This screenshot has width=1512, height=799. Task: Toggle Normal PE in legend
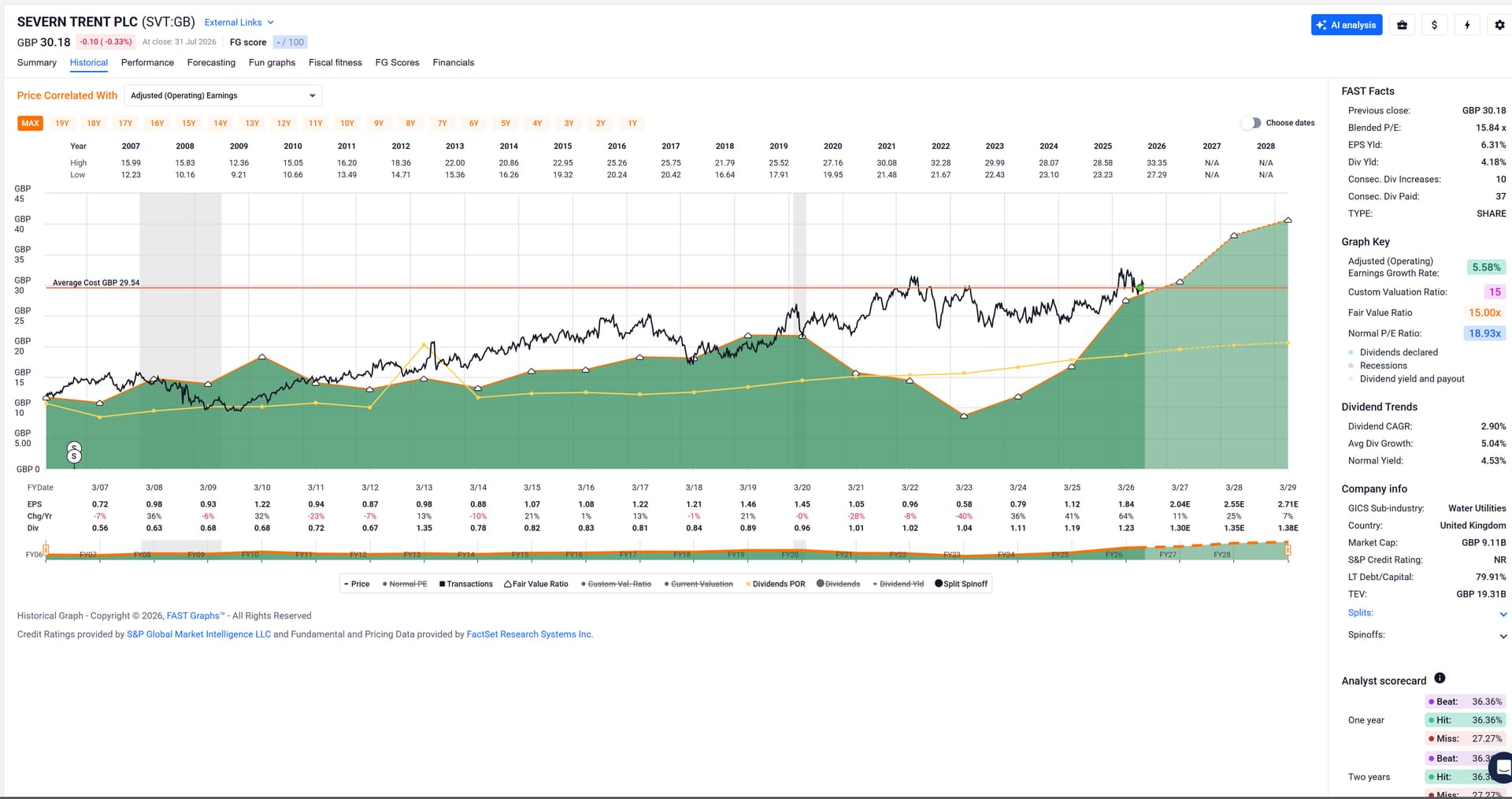pyautogui.click(x=405, y=584)
